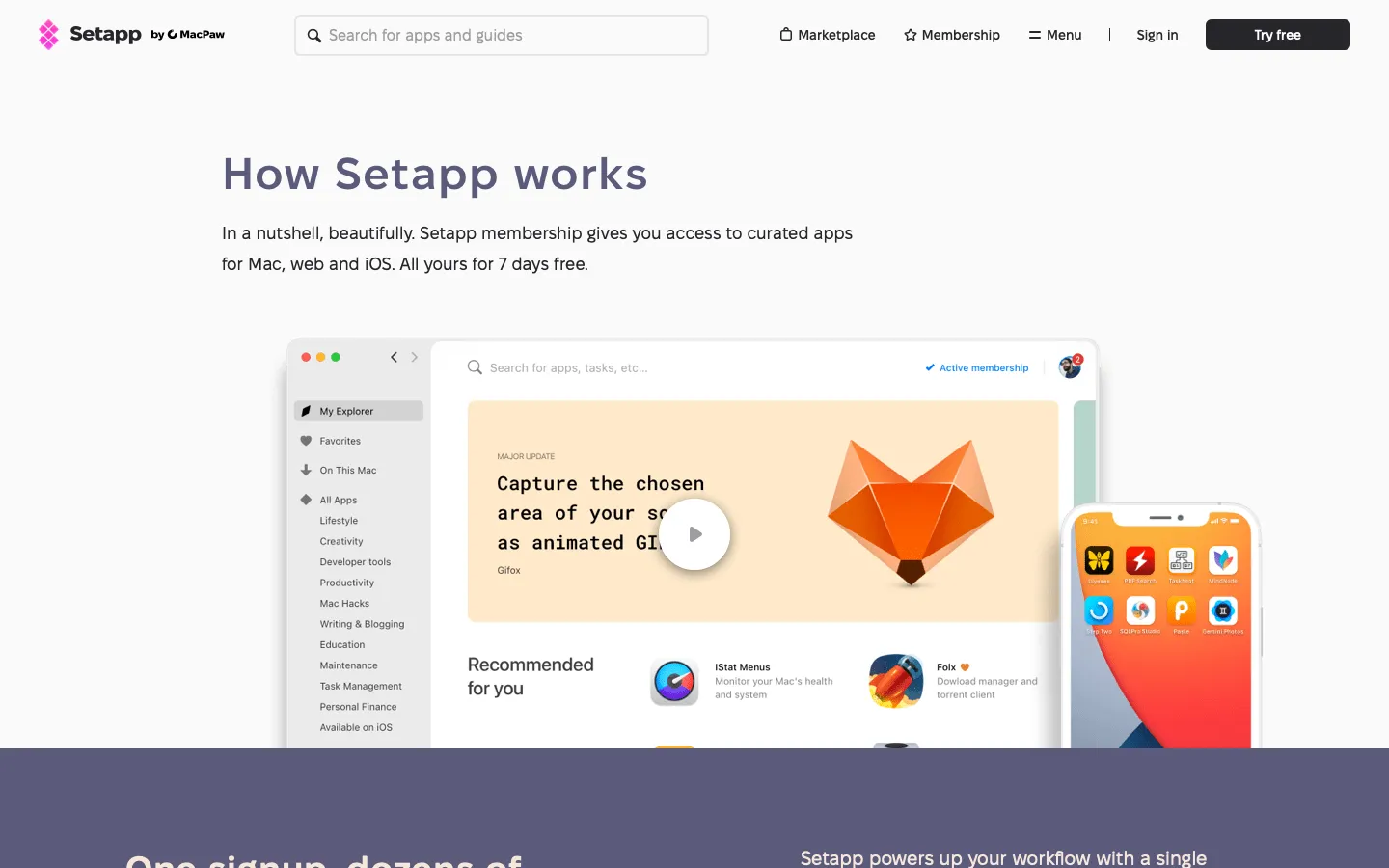Open the Folx rocket app icon
Viewport: 1389px width, 868px height.
coord(896,681)
